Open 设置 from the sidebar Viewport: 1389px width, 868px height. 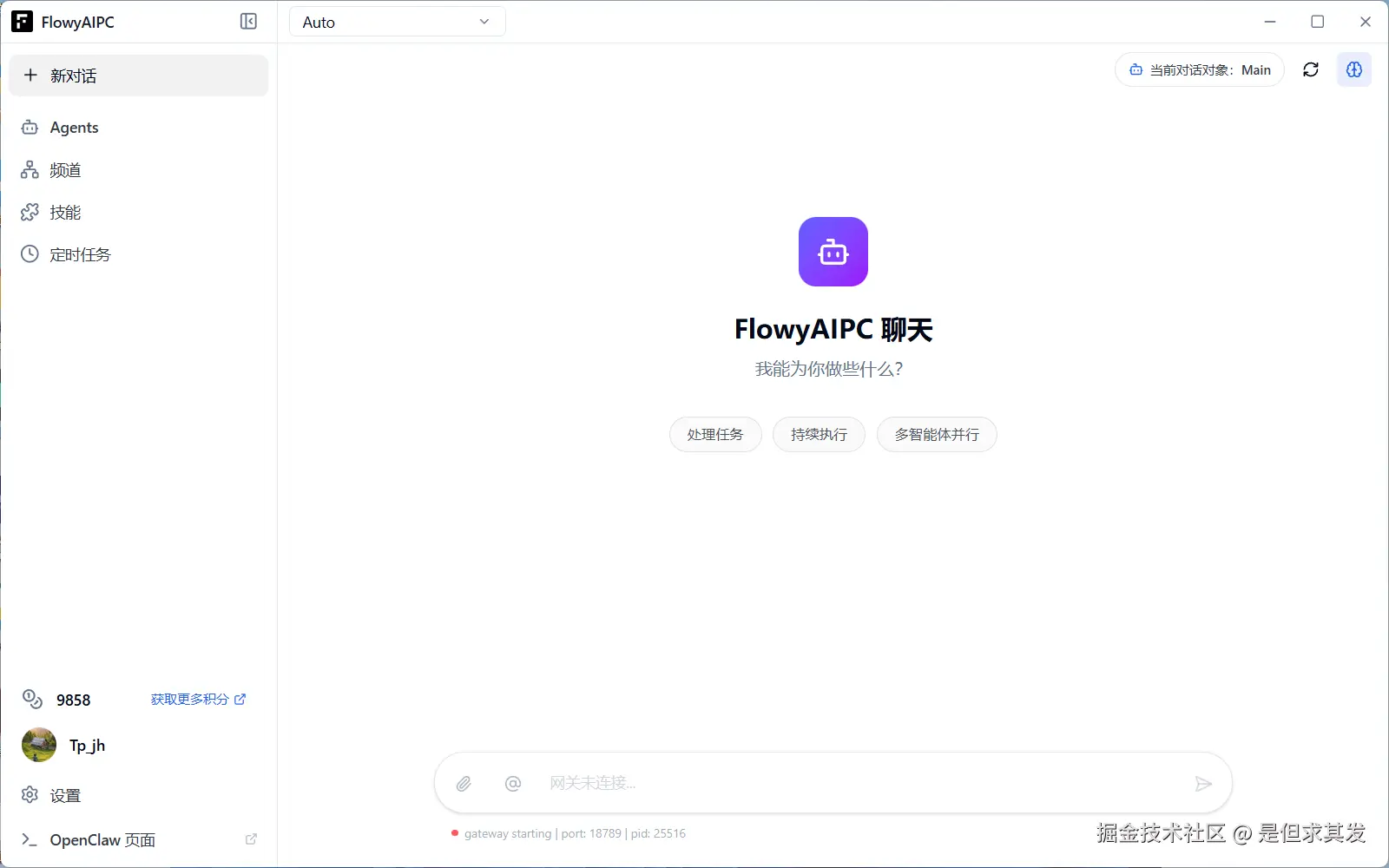click(x=66, y=794)
